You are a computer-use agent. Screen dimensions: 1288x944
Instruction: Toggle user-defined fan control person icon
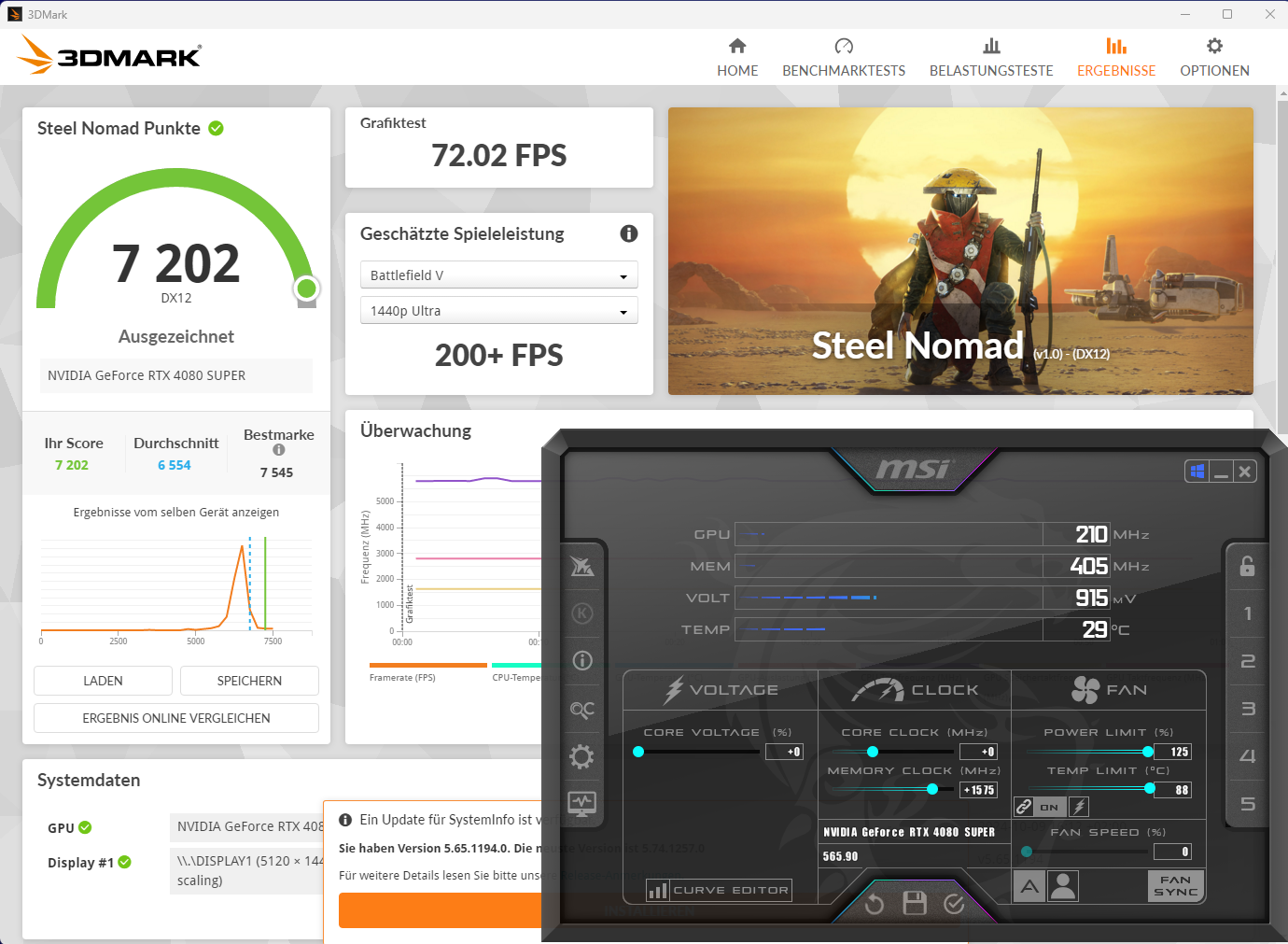click(1063, 886)
